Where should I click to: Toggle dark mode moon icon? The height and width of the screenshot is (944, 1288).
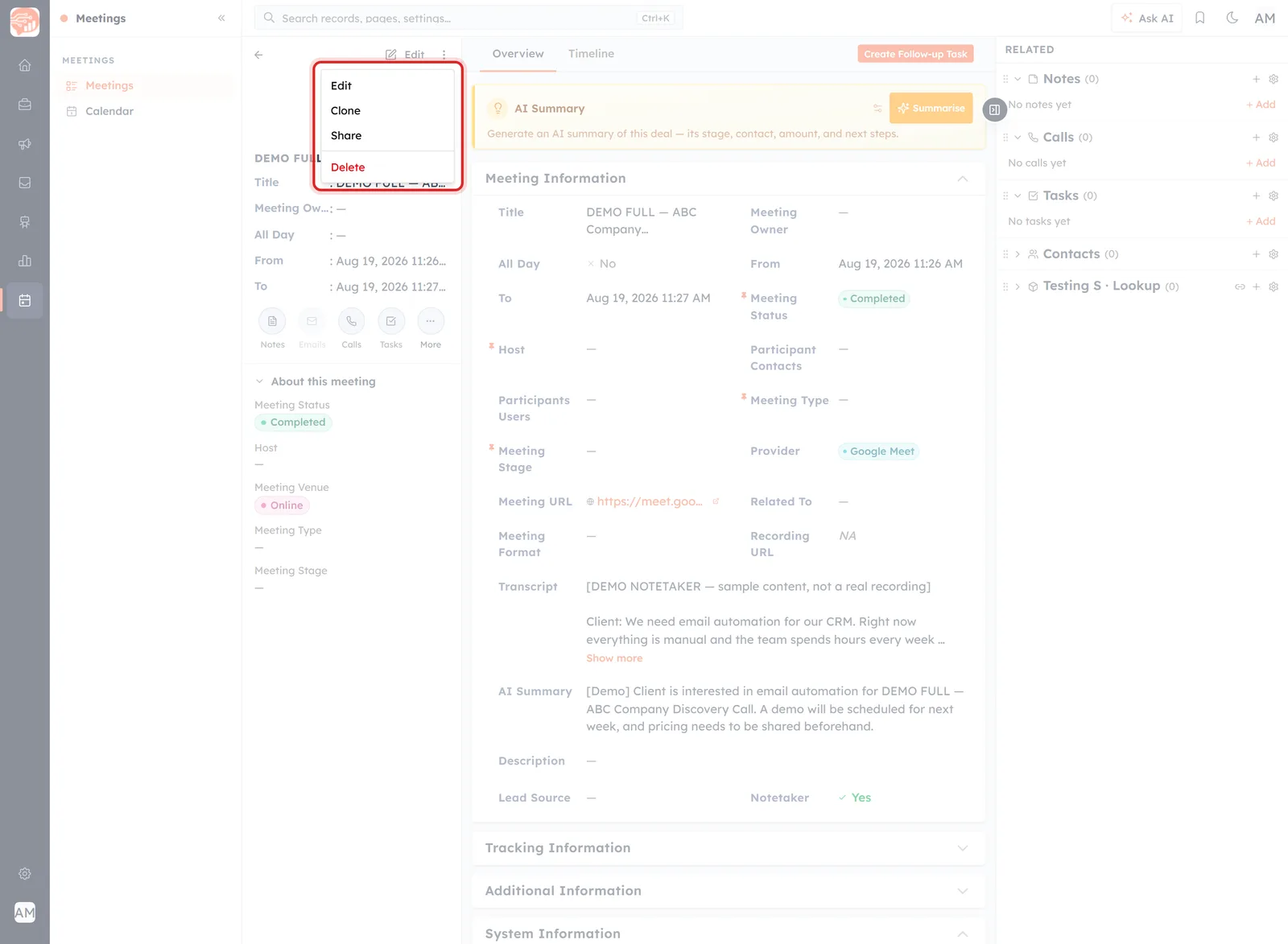pos(1232,18)
